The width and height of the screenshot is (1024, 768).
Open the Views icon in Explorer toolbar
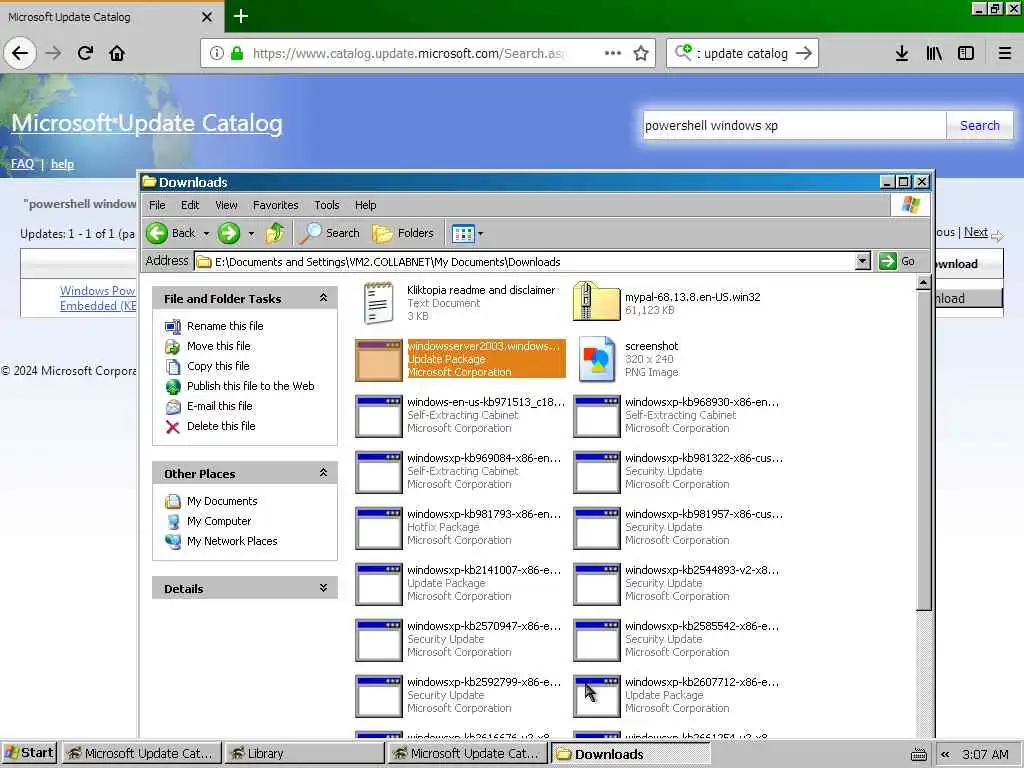pyautogui.click(x=463, y=233)
